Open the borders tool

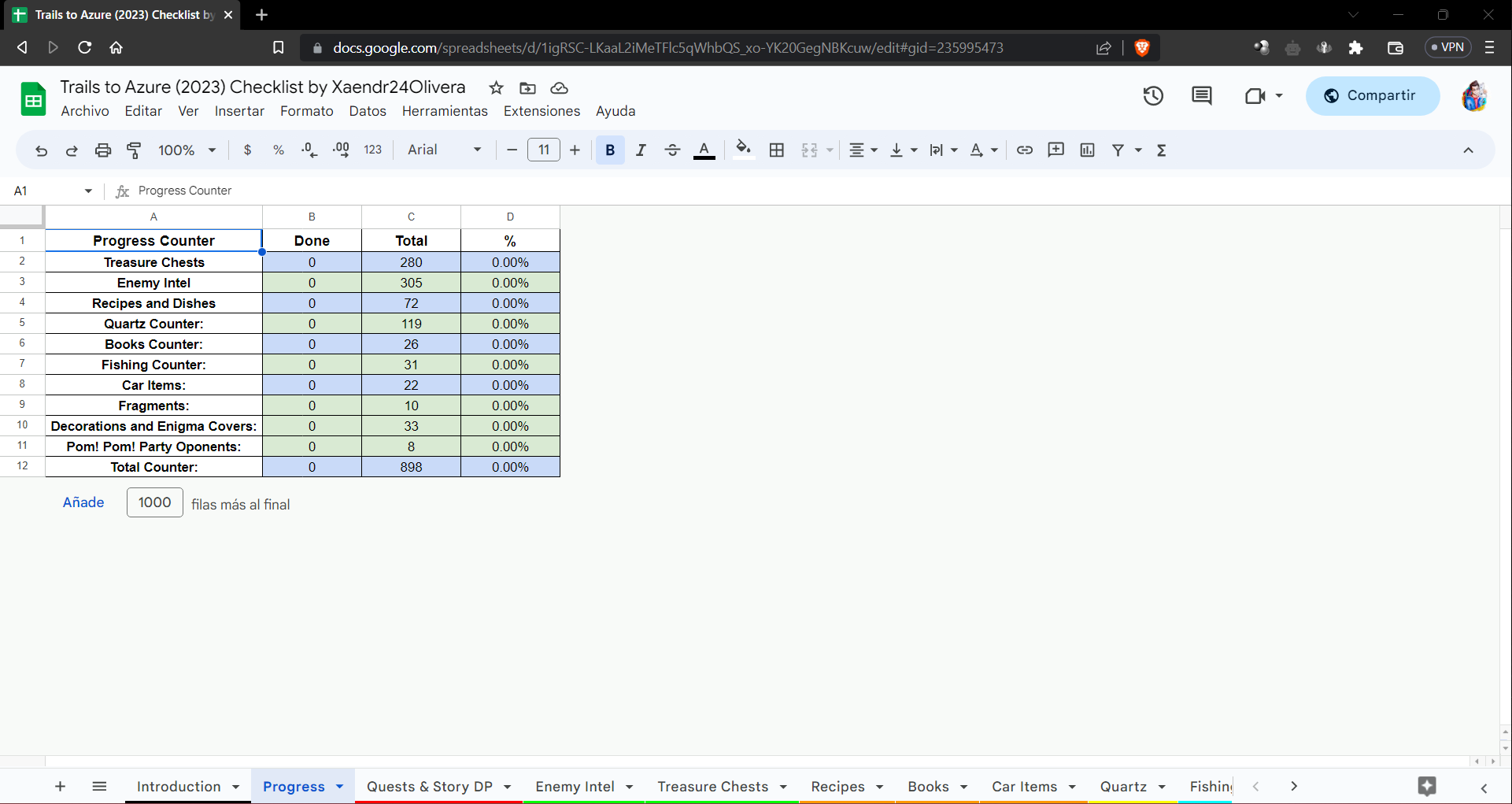pos(777,150)
